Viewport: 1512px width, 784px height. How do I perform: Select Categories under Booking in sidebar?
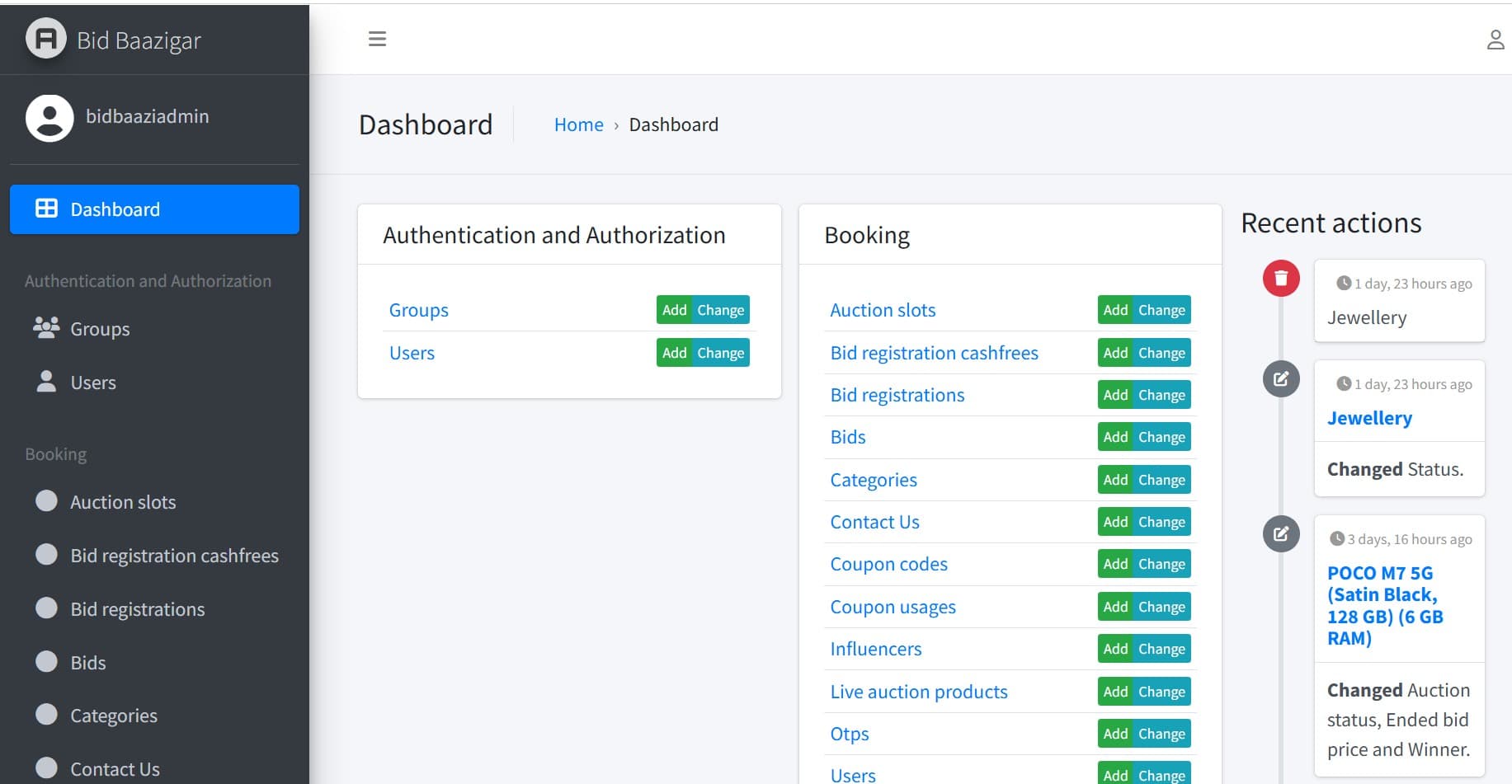(x=113, y=716)
